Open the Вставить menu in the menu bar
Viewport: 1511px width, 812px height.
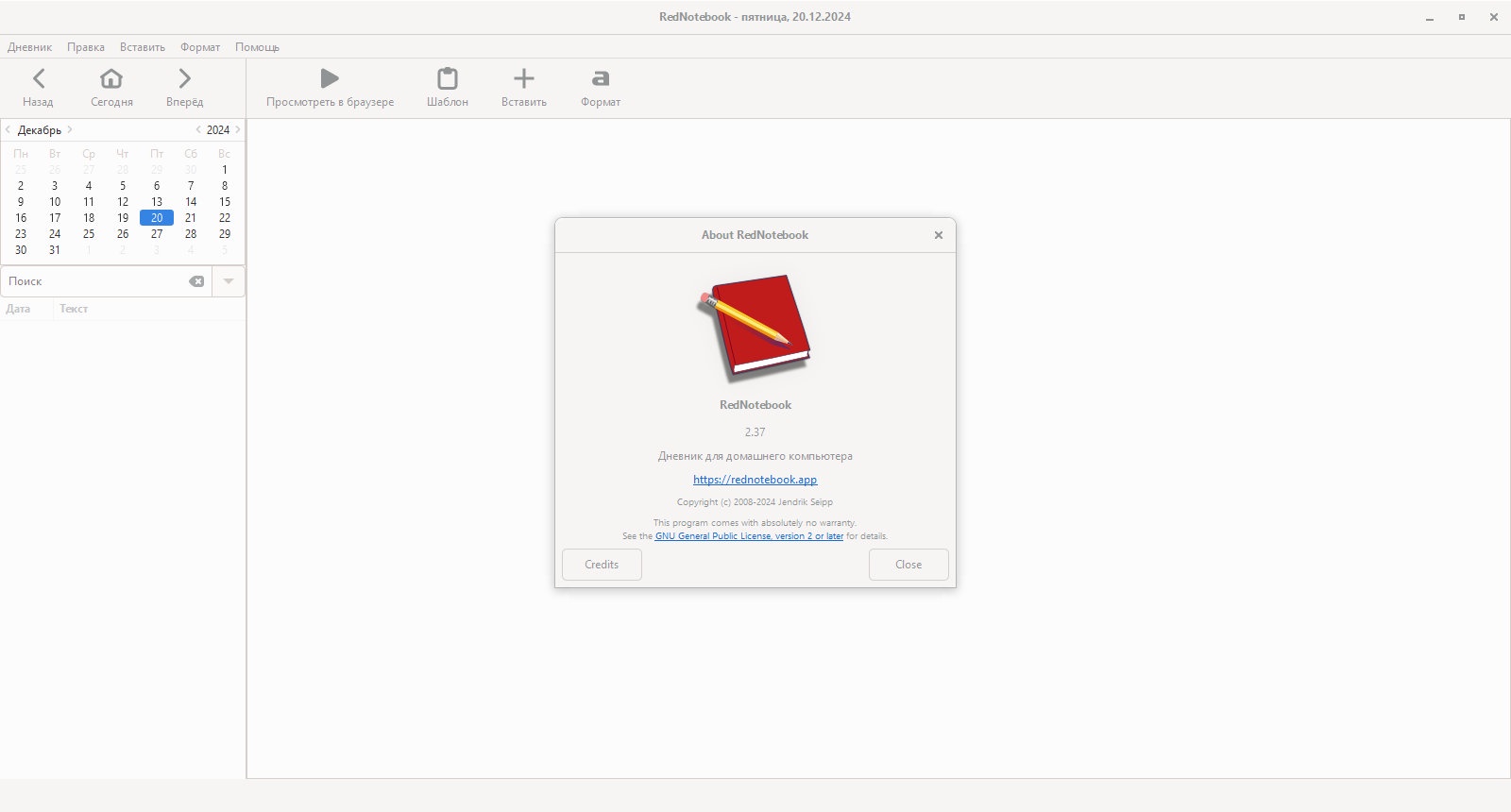point(143,47)
